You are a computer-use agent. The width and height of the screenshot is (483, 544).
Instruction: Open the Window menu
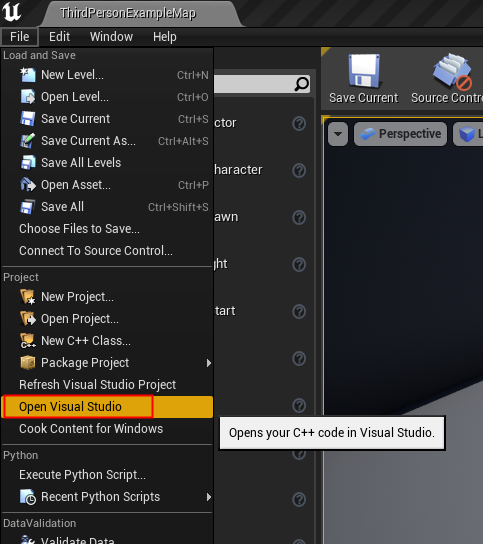click(111, 37)
